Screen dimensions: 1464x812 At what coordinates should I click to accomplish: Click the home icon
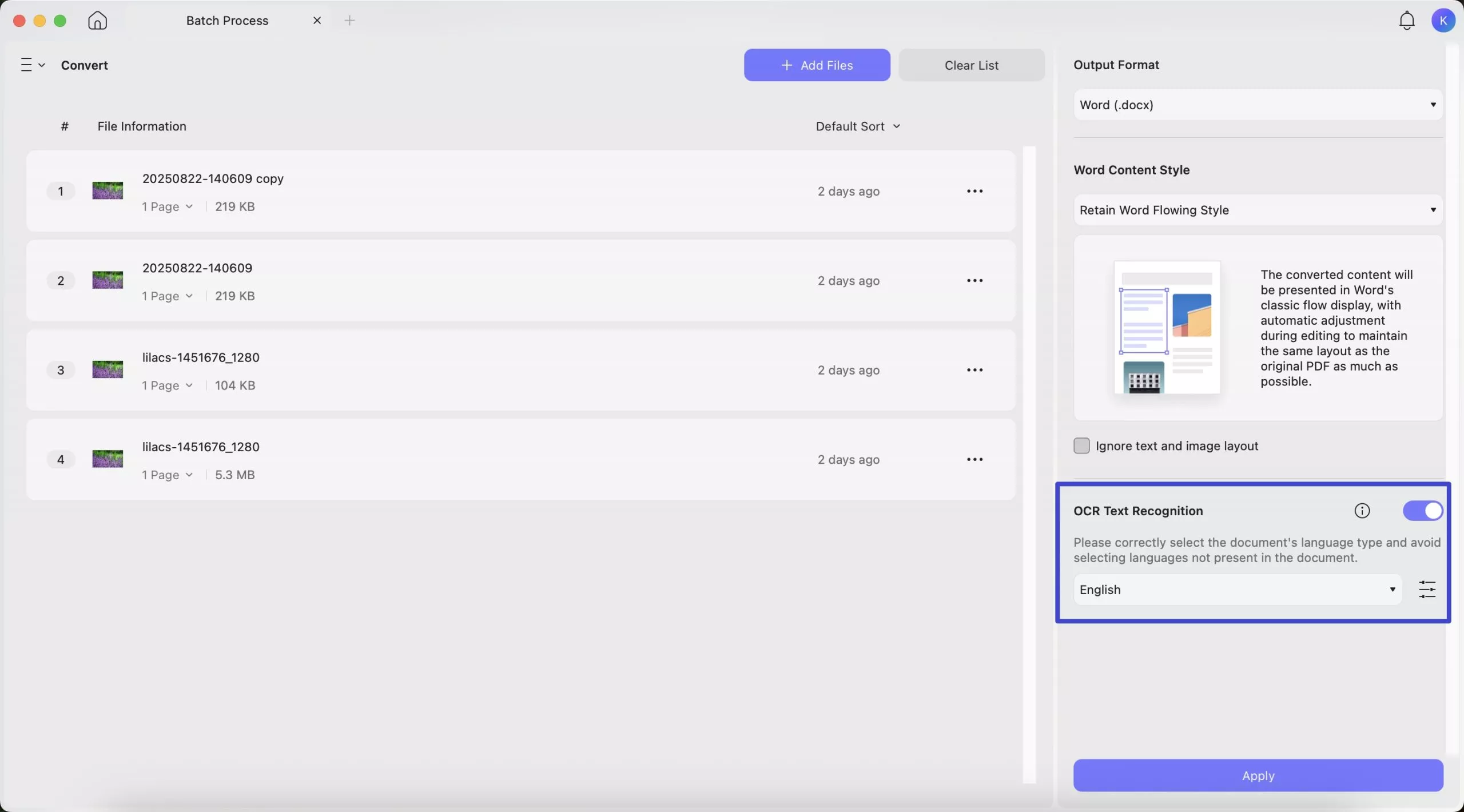coord(97,21)
